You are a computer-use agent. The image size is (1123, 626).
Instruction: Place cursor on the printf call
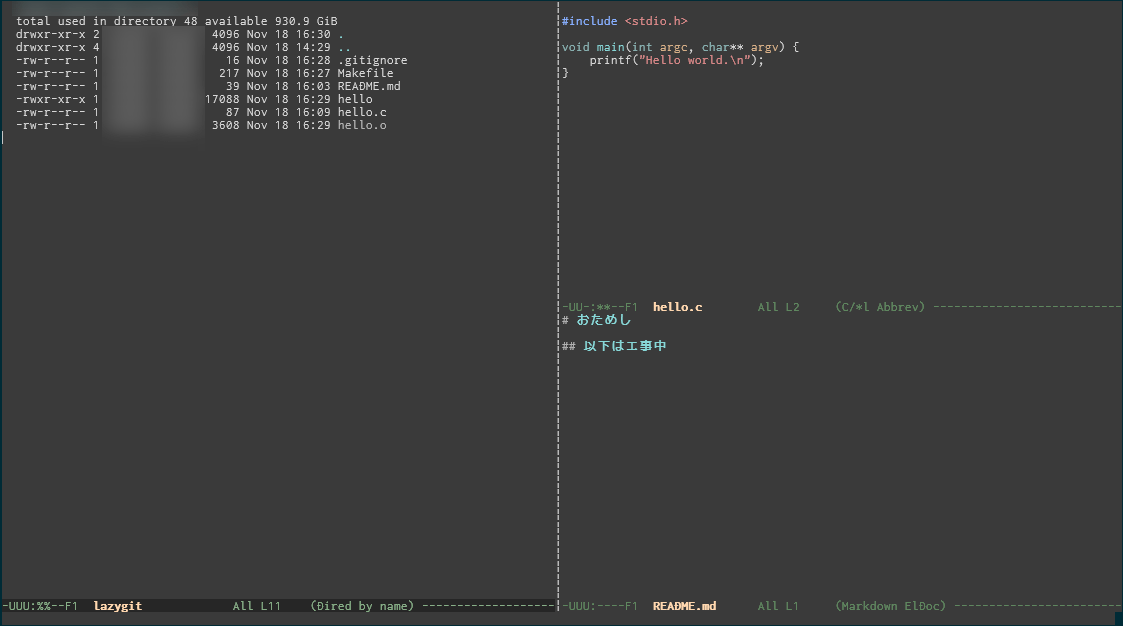610,60
